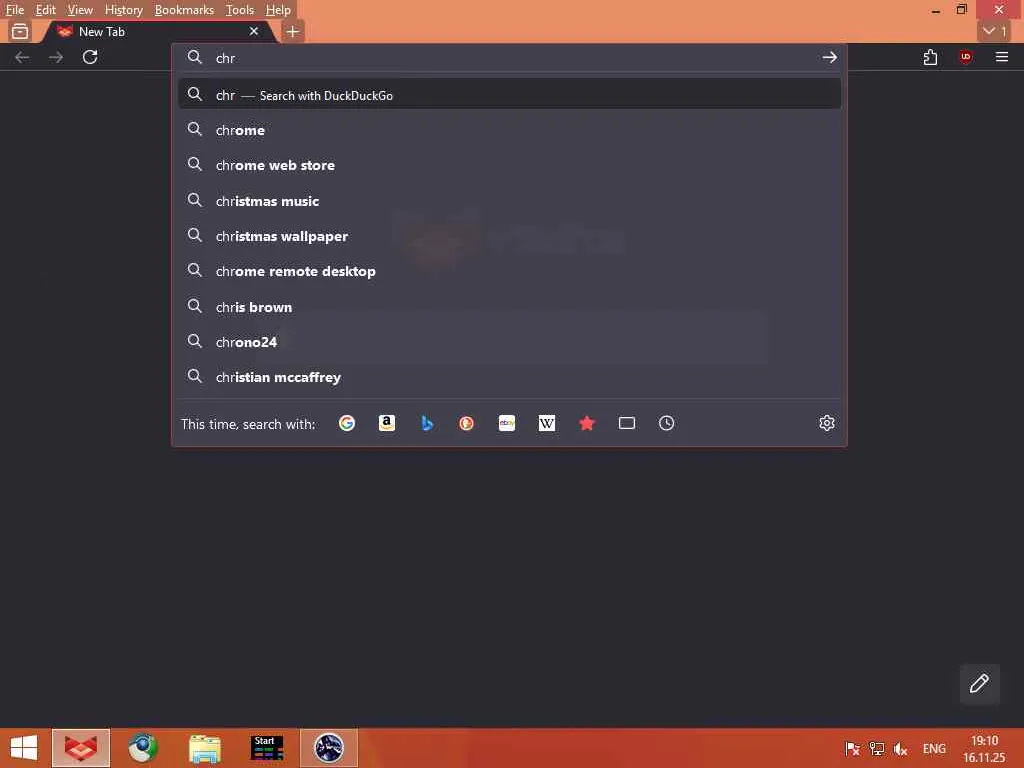The width and height of the screenshot is (1024, 768).
Task: Search with DuckDuckGo icon this time
Action: point(466,423)
